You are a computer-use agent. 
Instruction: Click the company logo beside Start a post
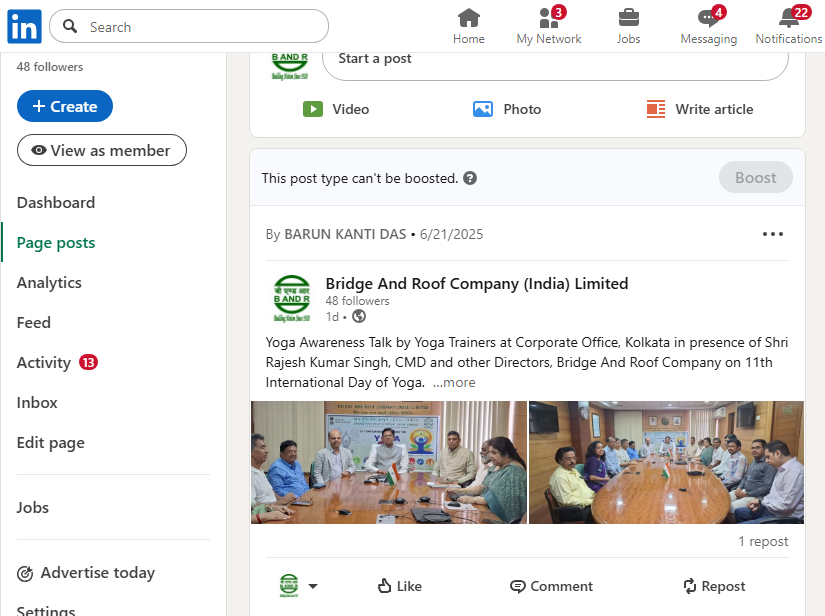pos(290,65)
